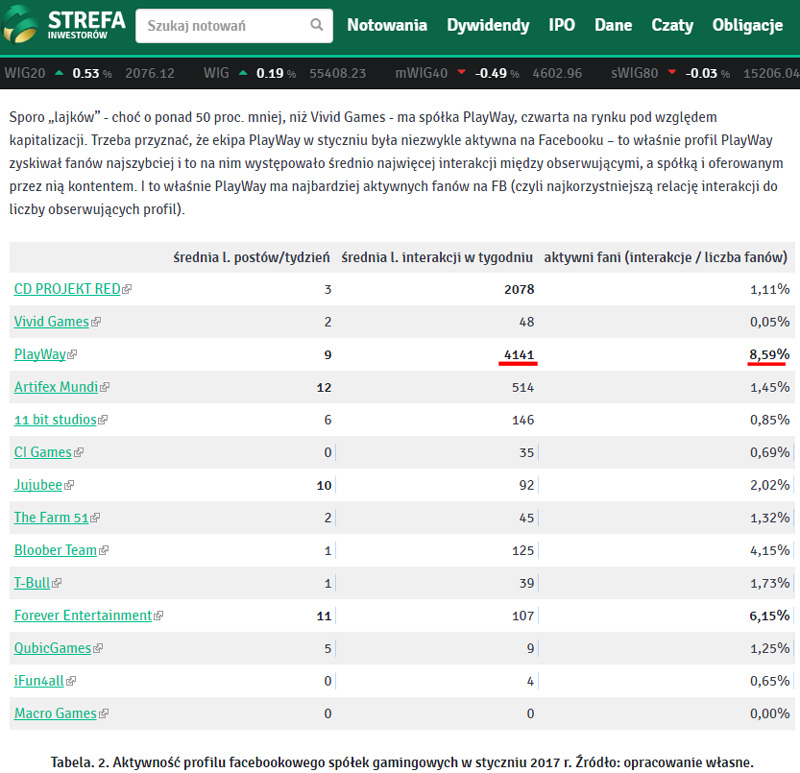Open the Czaty menu
The height and width of the screenshot is (773, 800).
[x=672, y=25]
